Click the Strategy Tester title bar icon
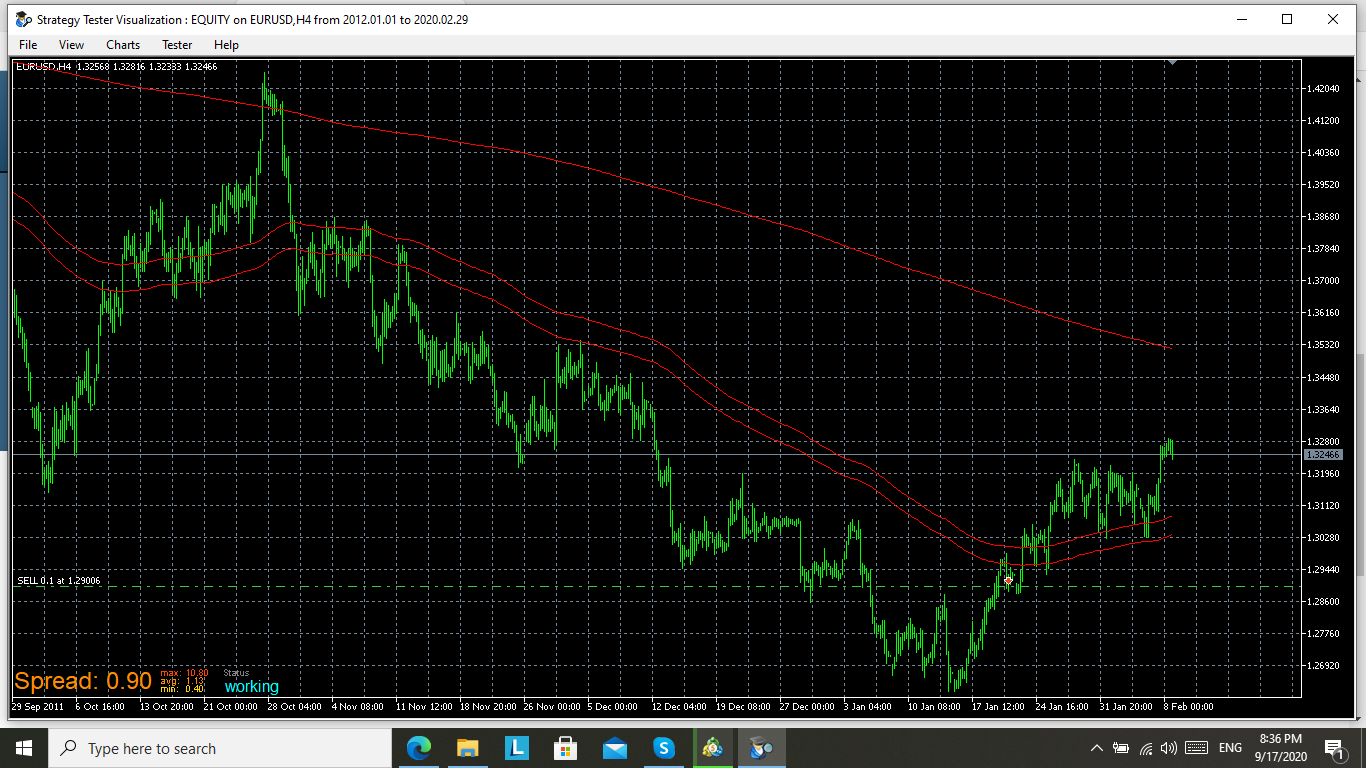Viewport: 1366px width, 768px height. coord(24,19)
